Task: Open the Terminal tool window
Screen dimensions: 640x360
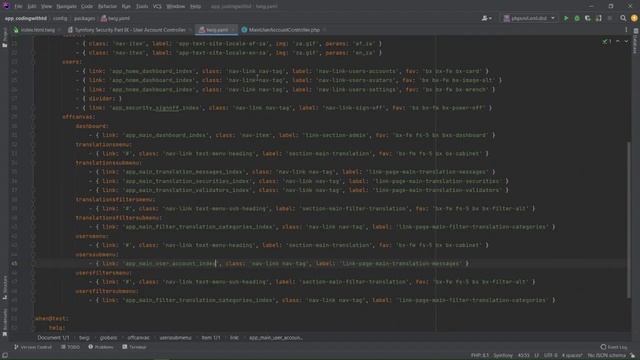Action: pos(134,347)
